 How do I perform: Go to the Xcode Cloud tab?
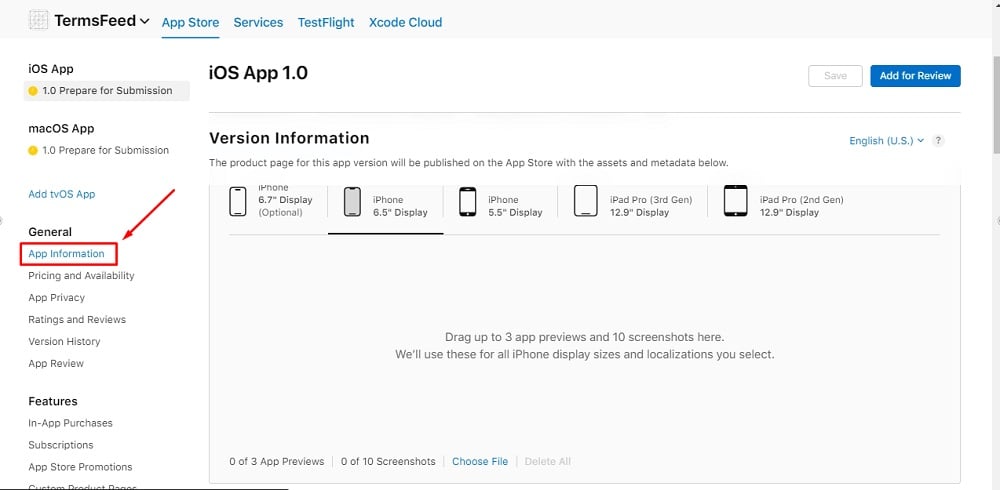(x=406, y=22)
